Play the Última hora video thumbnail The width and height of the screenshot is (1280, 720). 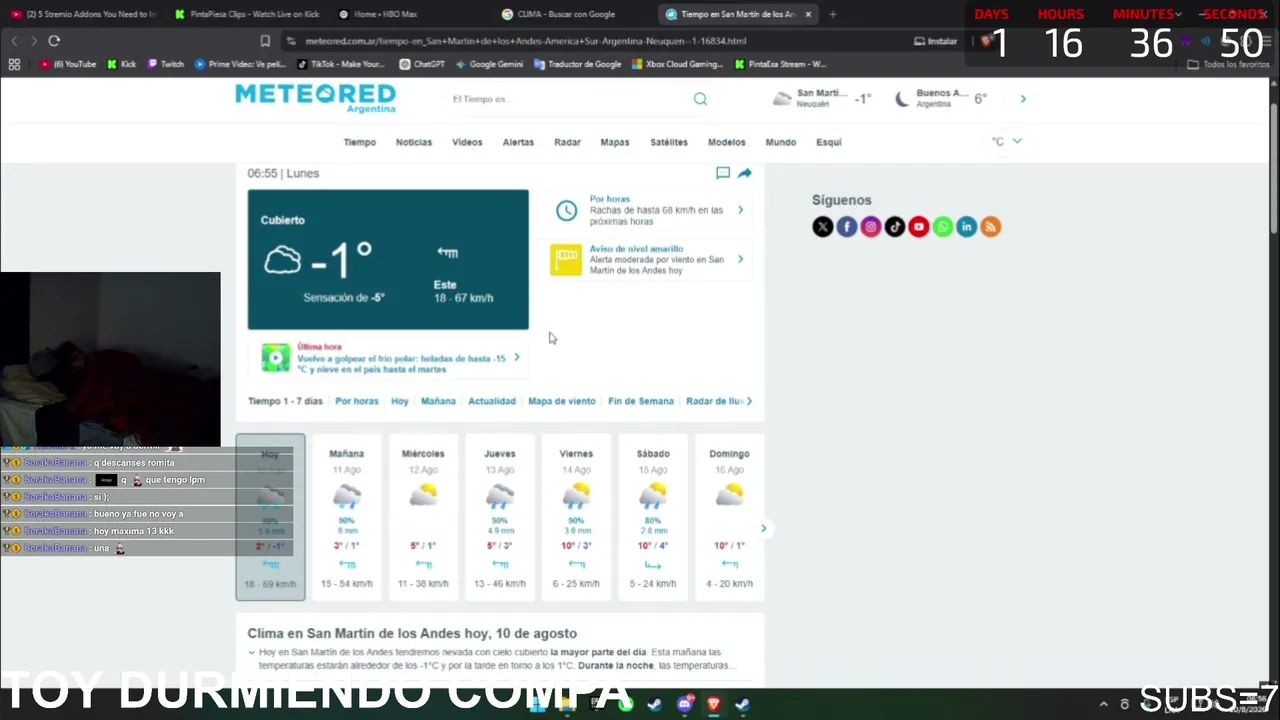[x=276, y=357]
